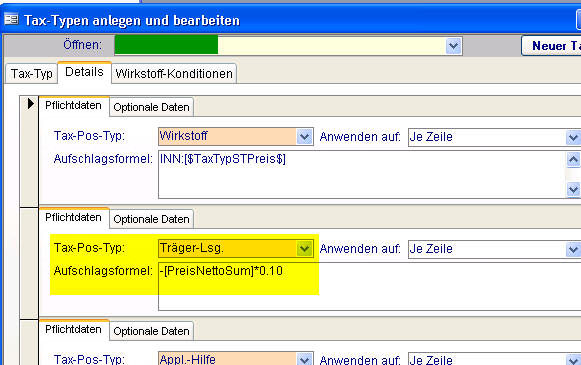
Task: Open Optionale Daten tab in the Träger-Lsg. record
Action: (x=151, y=219)
